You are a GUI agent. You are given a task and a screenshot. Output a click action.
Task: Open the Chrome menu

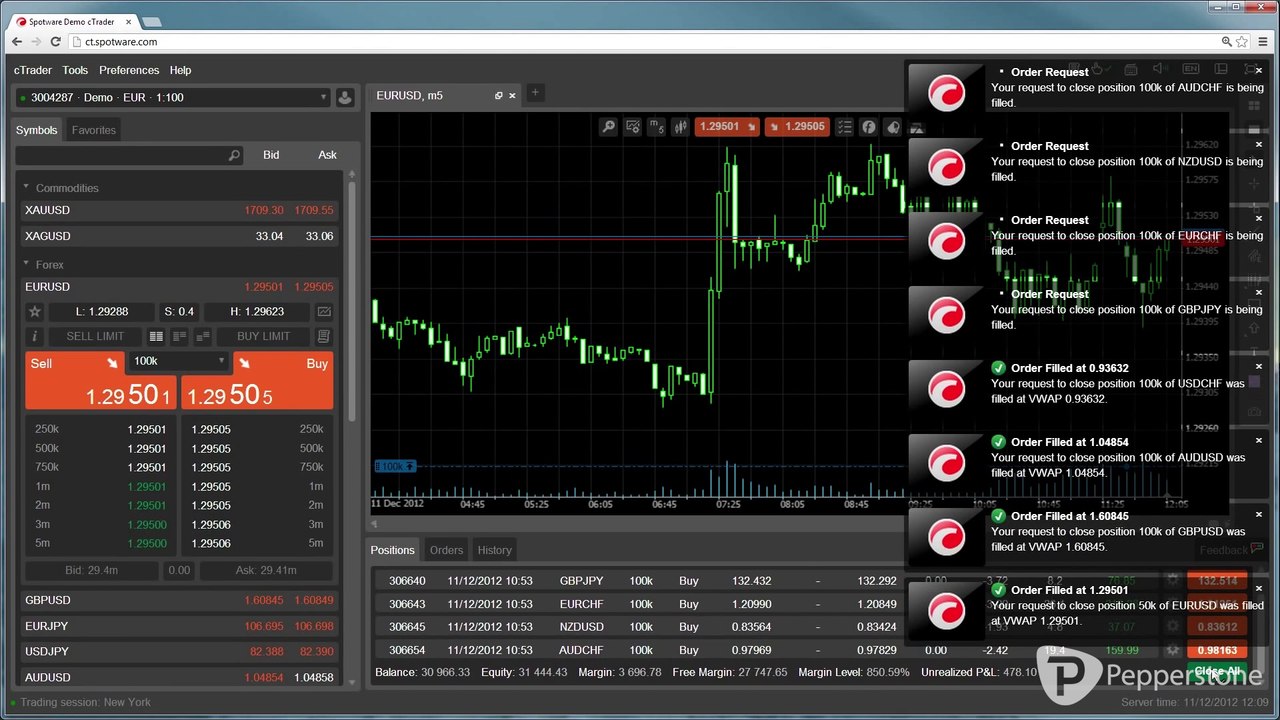(1263, 42)
